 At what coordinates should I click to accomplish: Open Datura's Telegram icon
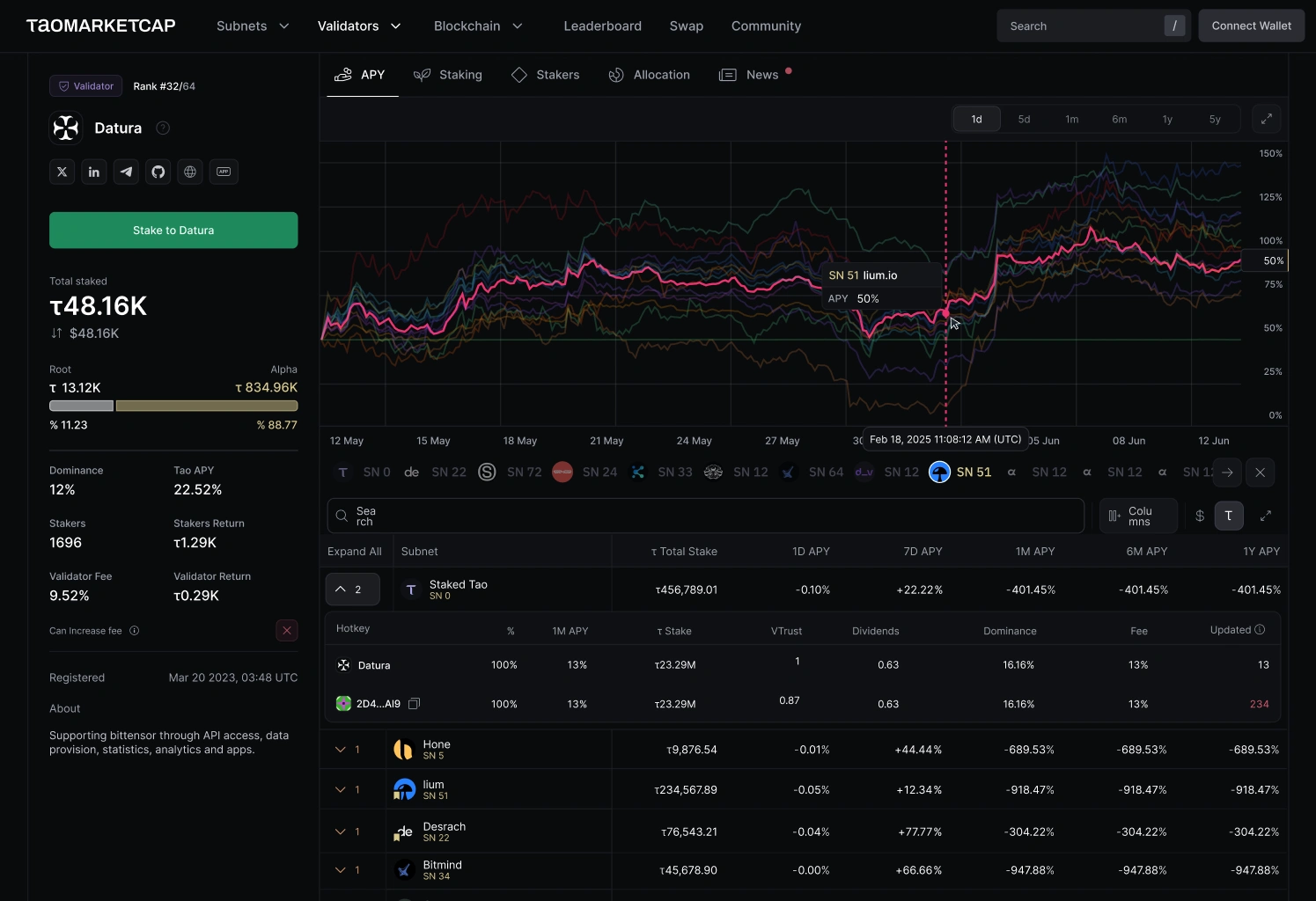[126, 172]
